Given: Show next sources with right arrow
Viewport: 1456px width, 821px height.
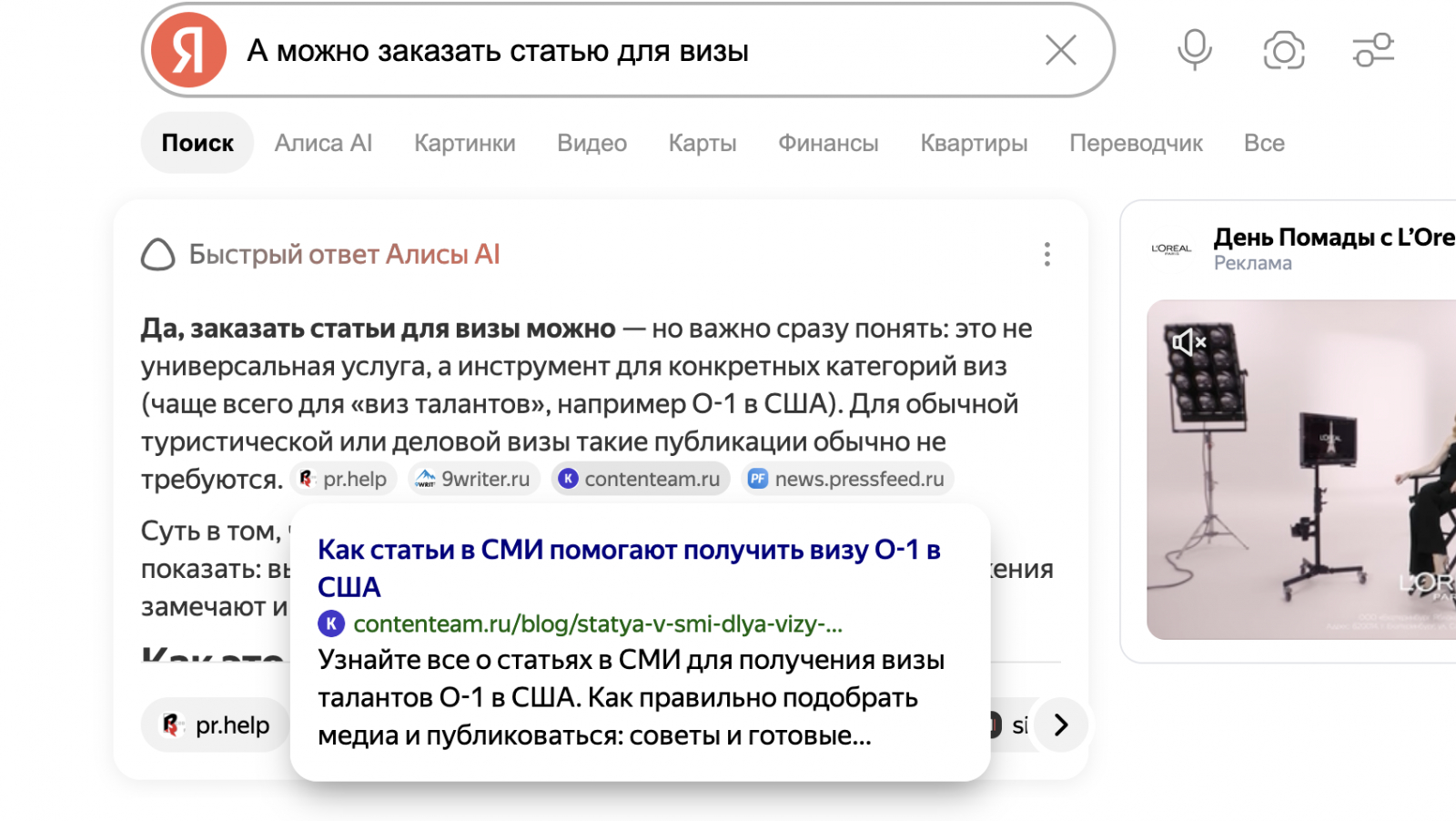Looking at the screenshot, I should (1060, 725).
